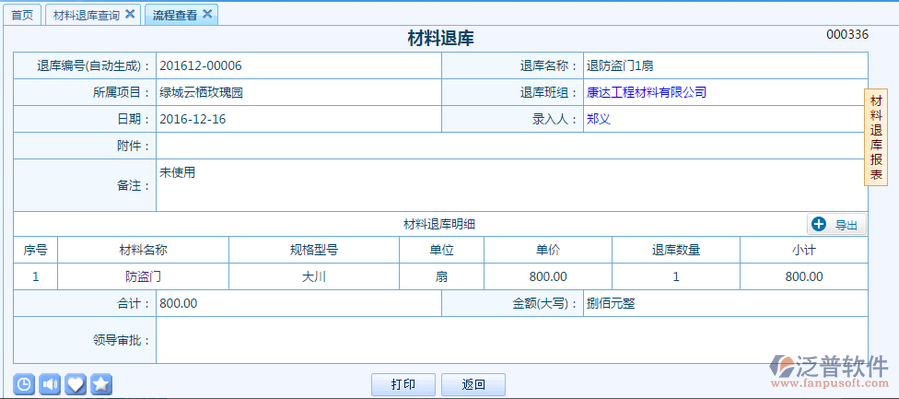Close the 流程查看 tab
The width and height of the screenshot is (899, 399).
[208, 14]
